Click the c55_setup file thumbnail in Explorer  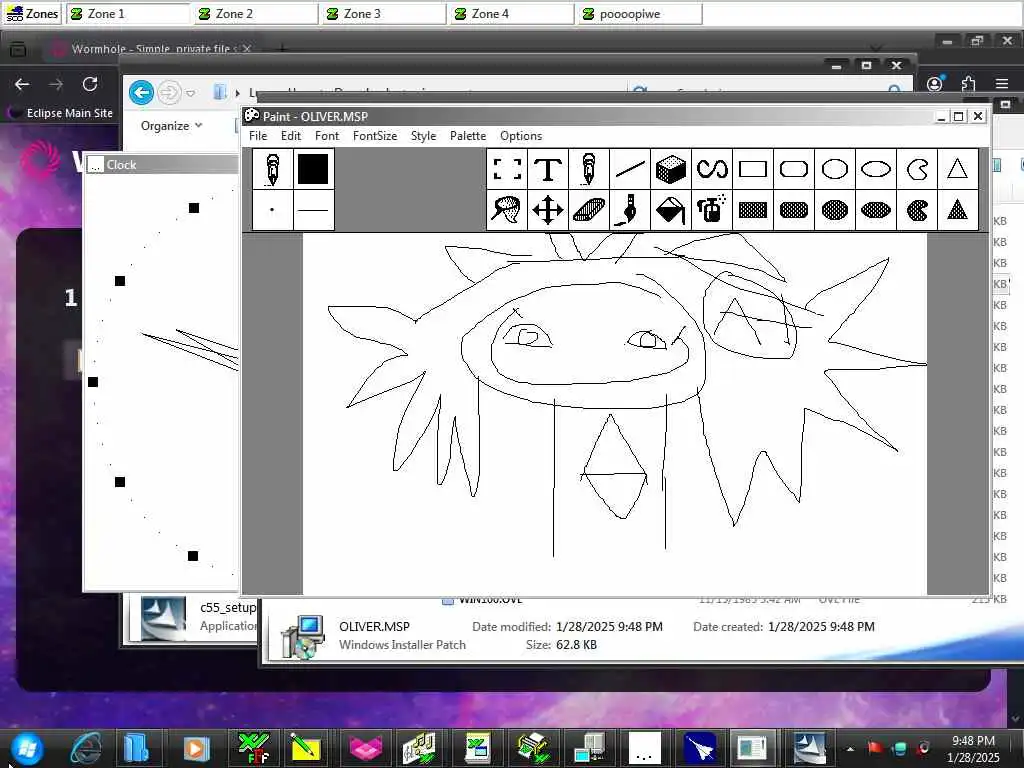coord(163,618)
